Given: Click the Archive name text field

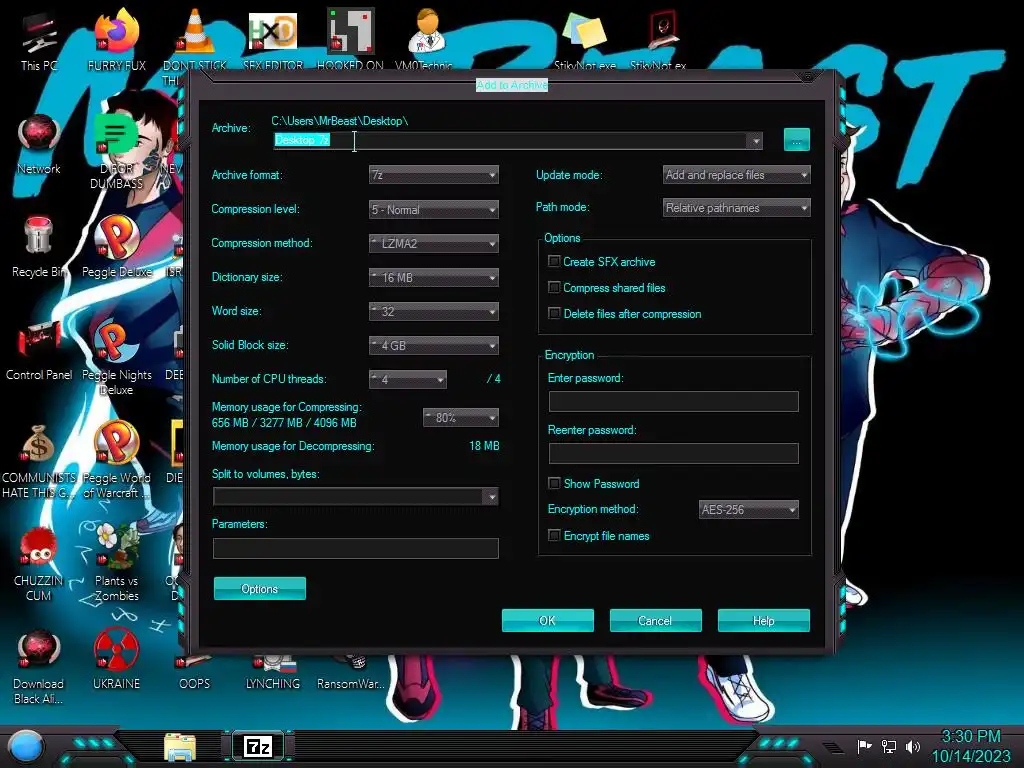Looking at the screenshot, I should (x=510, y=140).
